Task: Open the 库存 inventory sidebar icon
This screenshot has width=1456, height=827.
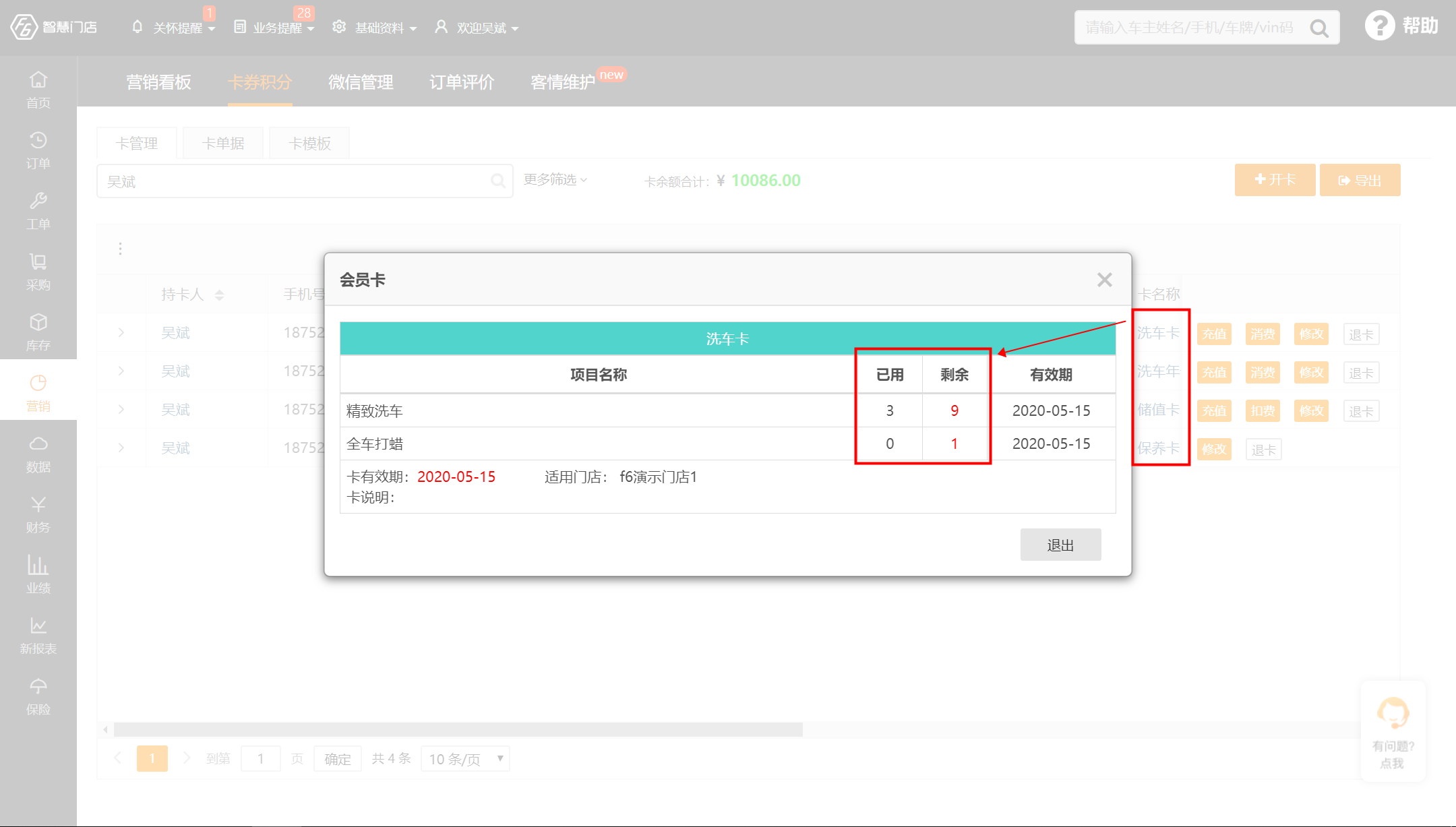Action: (38, 332)
